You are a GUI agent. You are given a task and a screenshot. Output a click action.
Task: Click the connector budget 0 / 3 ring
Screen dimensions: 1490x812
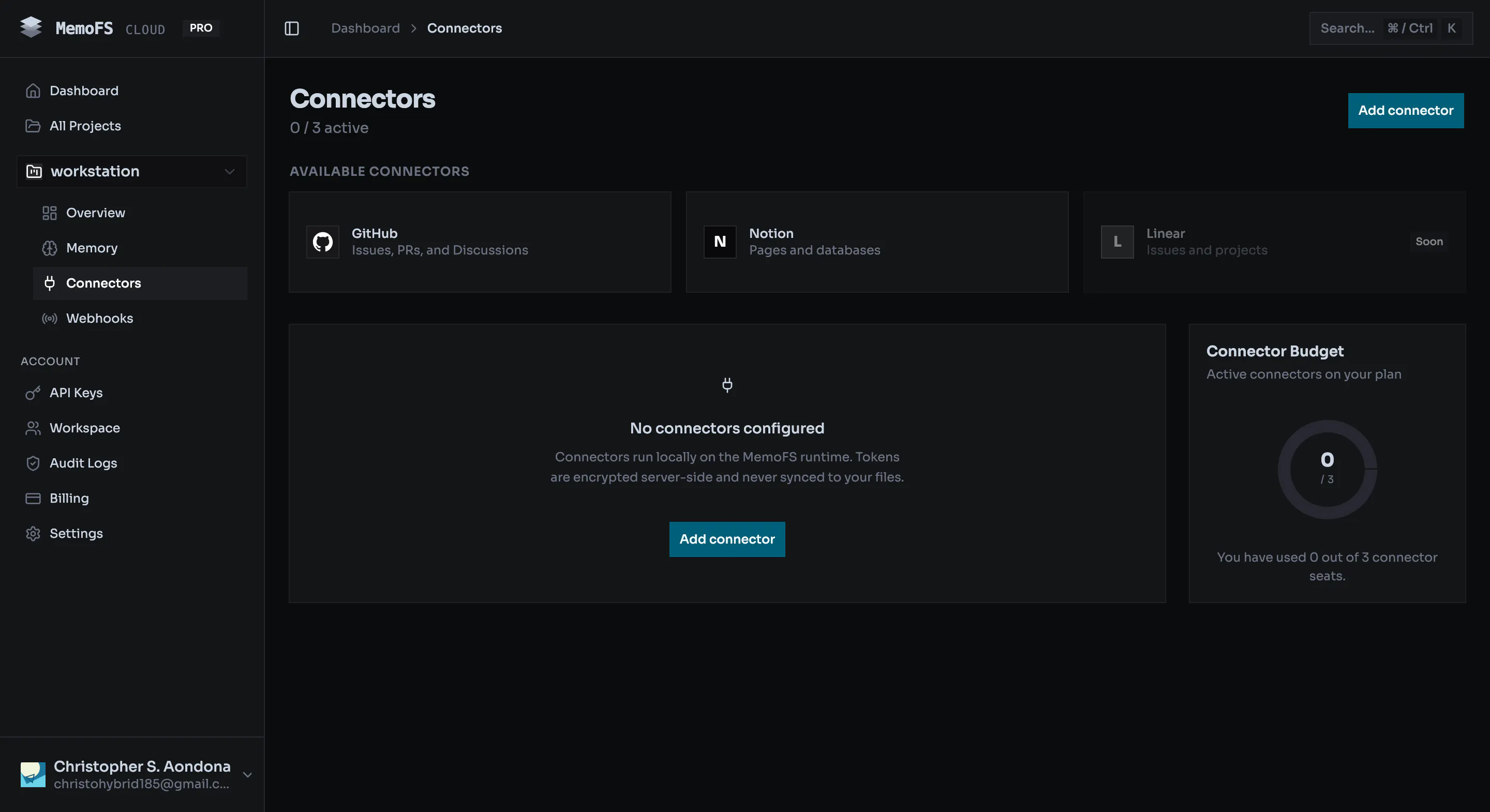click(1327, 469)
